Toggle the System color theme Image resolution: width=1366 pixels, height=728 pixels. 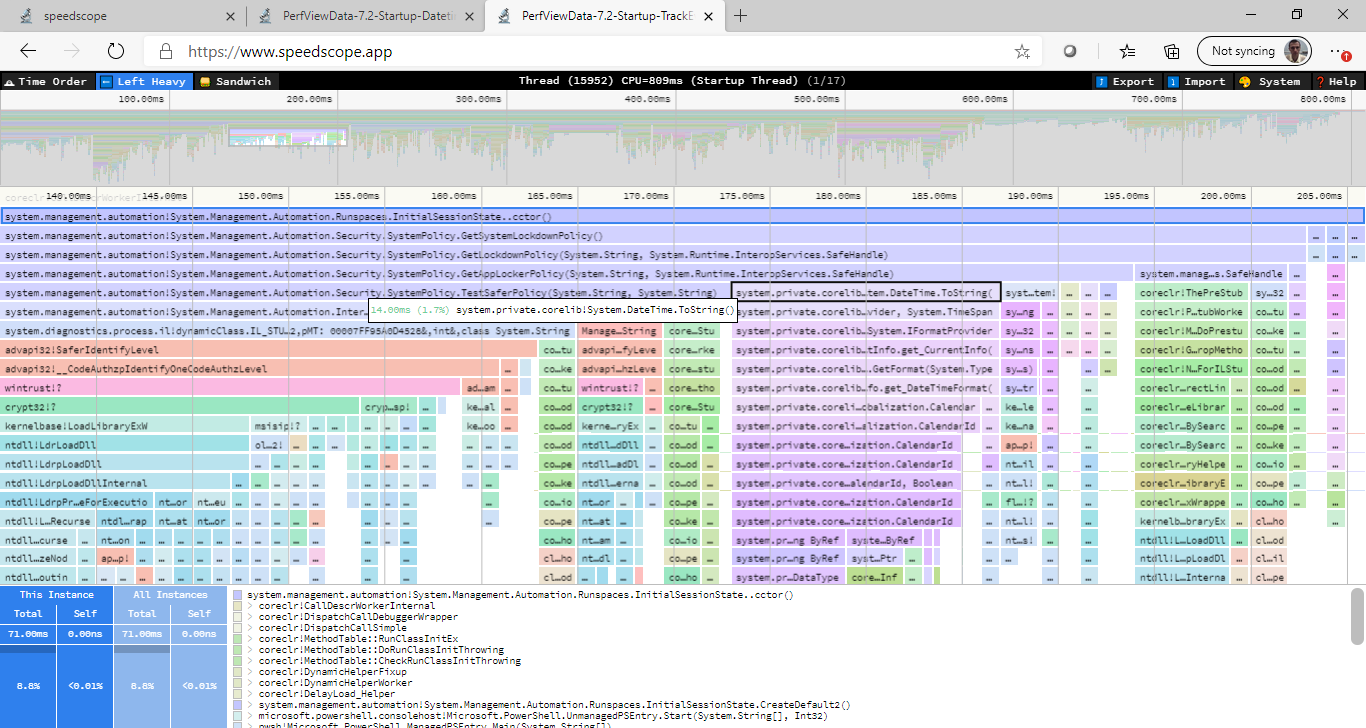pyautogui.click(x=1271, y=81)
